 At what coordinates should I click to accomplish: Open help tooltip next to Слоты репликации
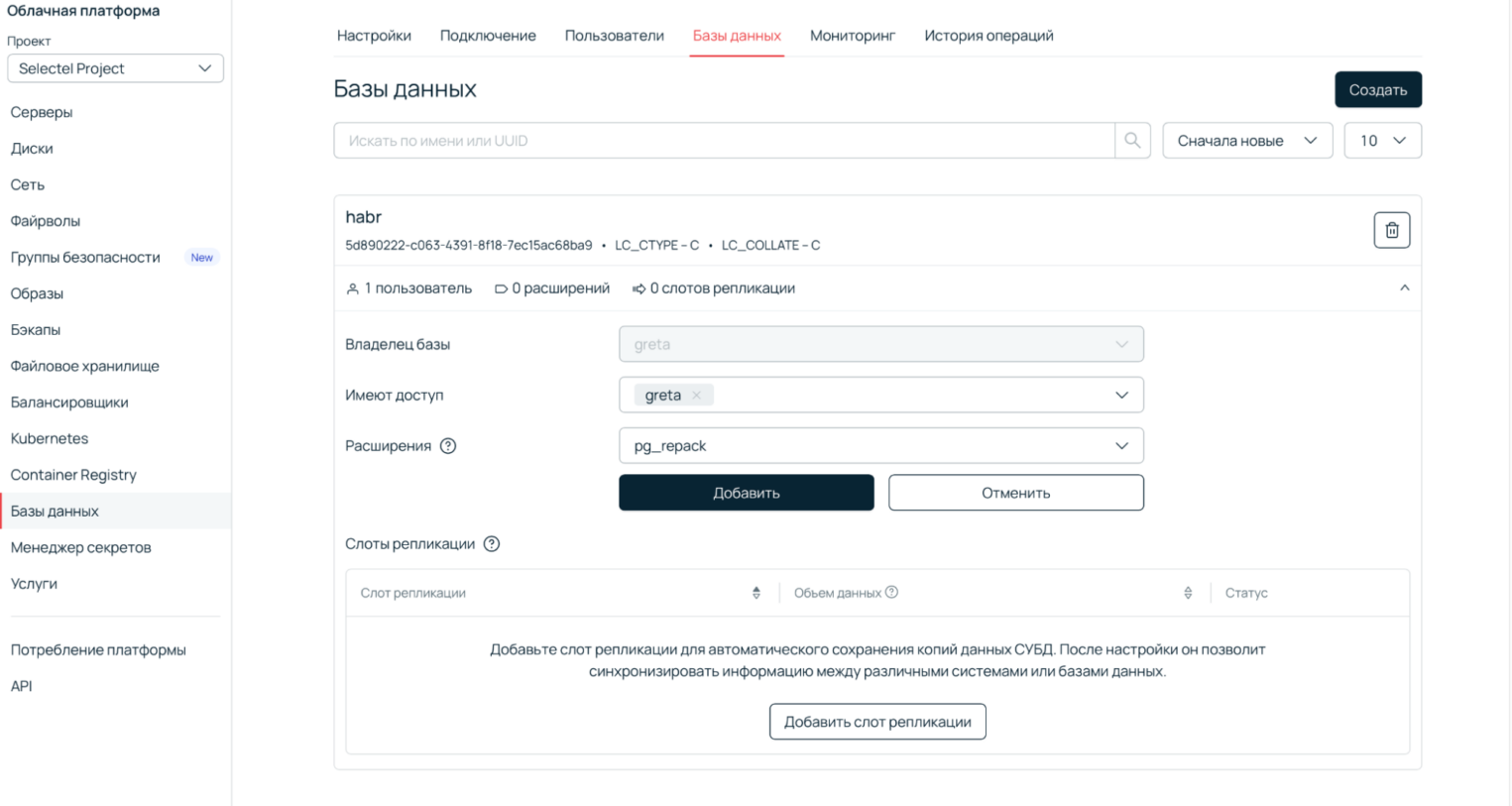pos(492,544)
